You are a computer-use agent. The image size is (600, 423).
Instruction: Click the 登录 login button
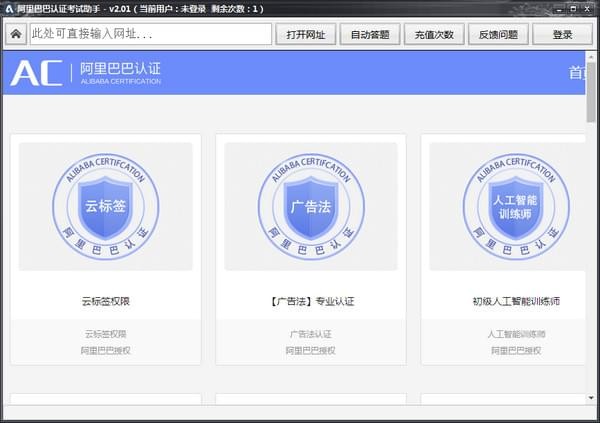point(562,34)
